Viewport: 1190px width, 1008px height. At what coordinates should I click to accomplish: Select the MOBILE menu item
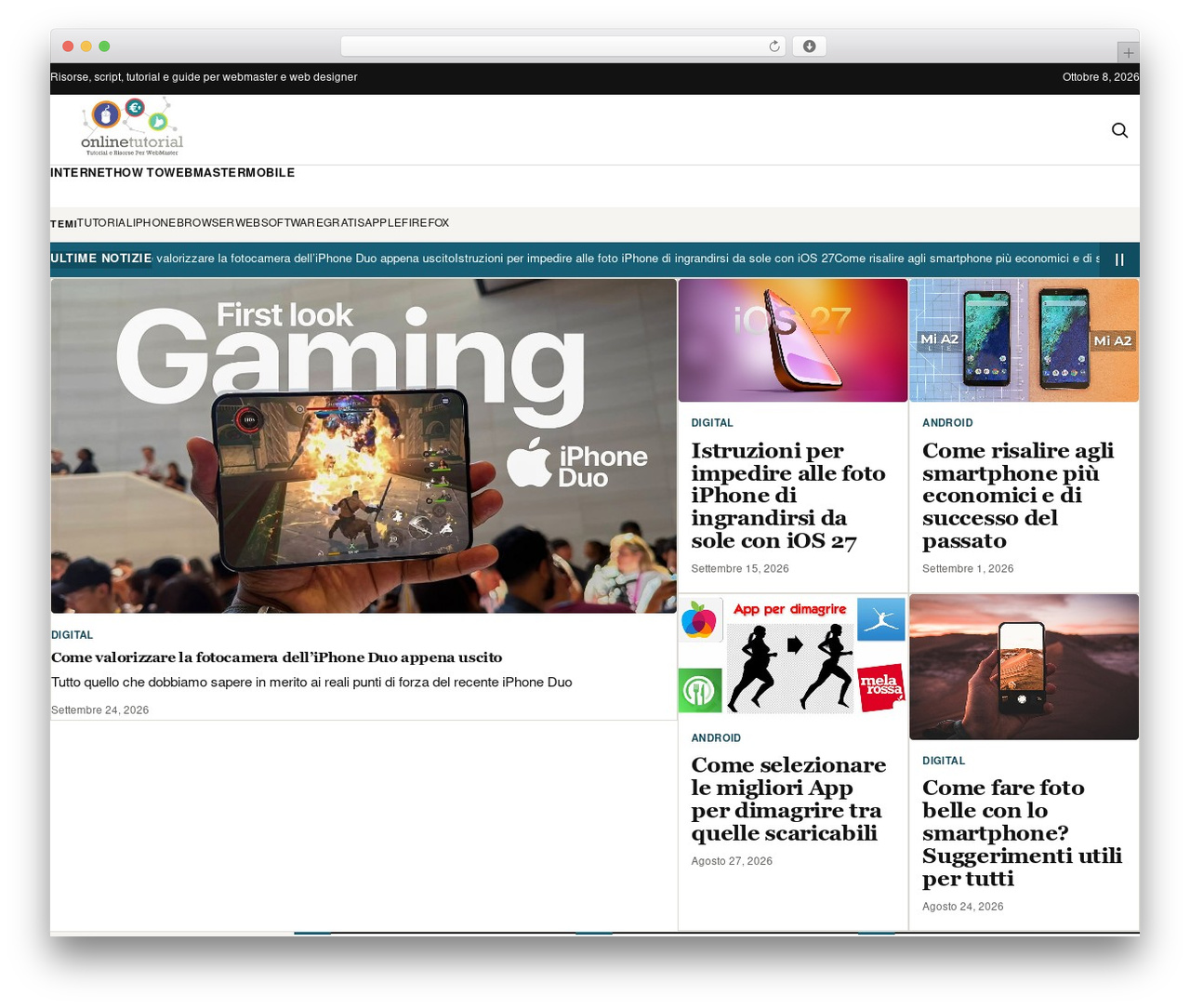(x=271, y=173)
